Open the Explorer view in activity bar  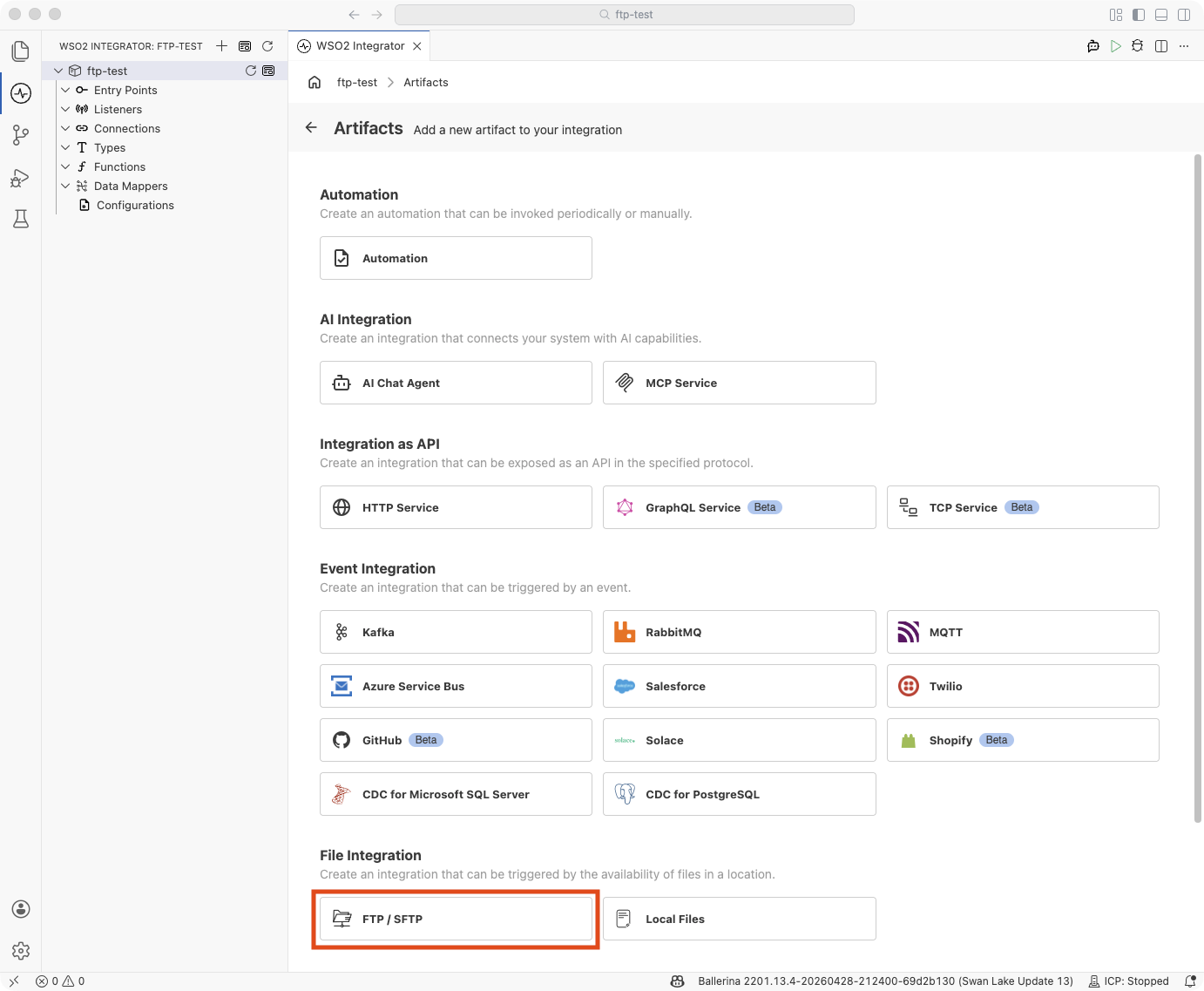[x=21, y=51]
